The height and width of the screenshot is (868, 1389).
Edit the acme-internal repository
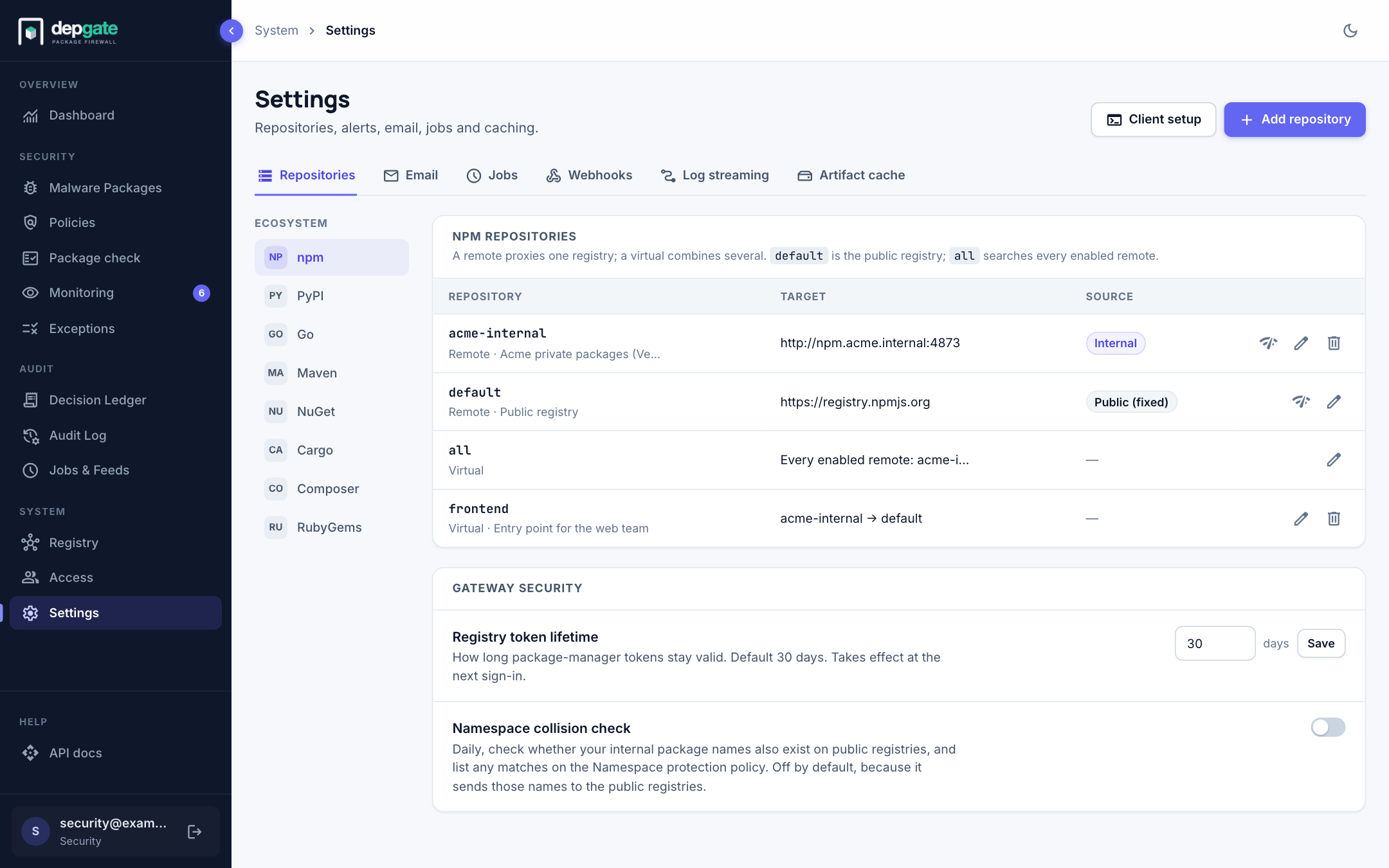1301,343
